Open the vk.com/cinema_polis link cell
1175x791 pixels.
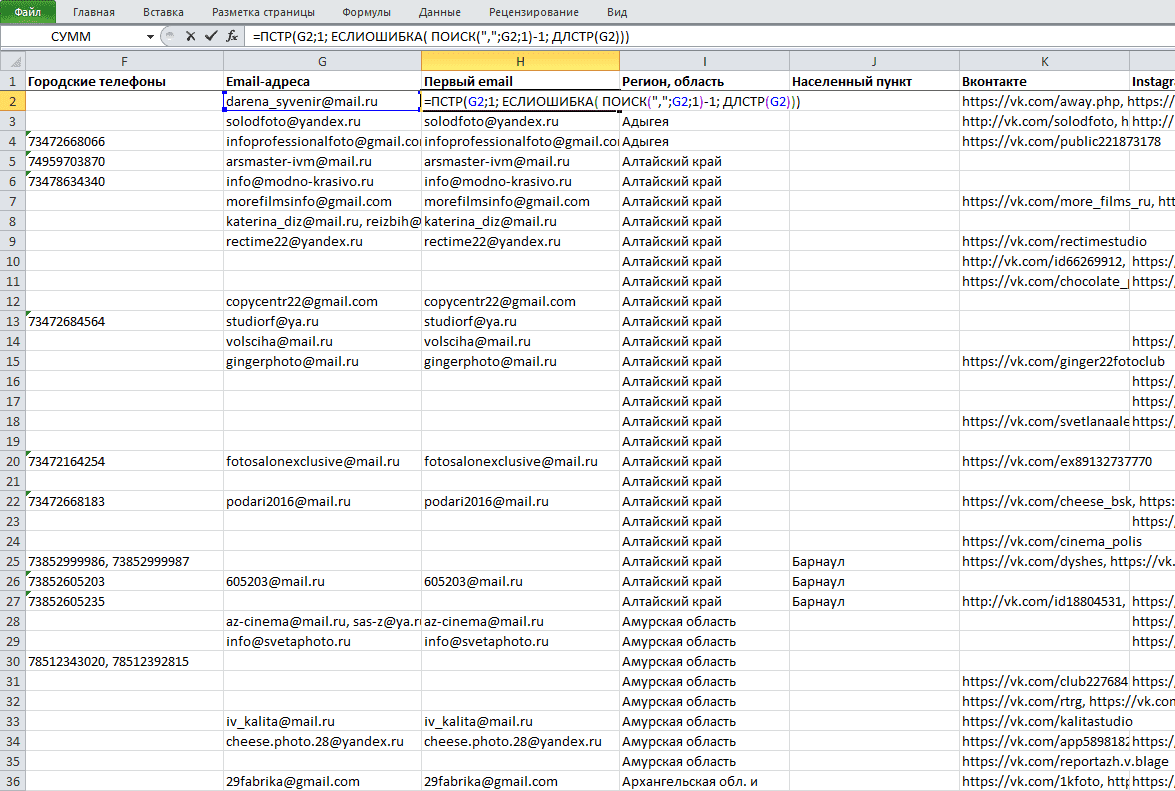pos(1044,541)
